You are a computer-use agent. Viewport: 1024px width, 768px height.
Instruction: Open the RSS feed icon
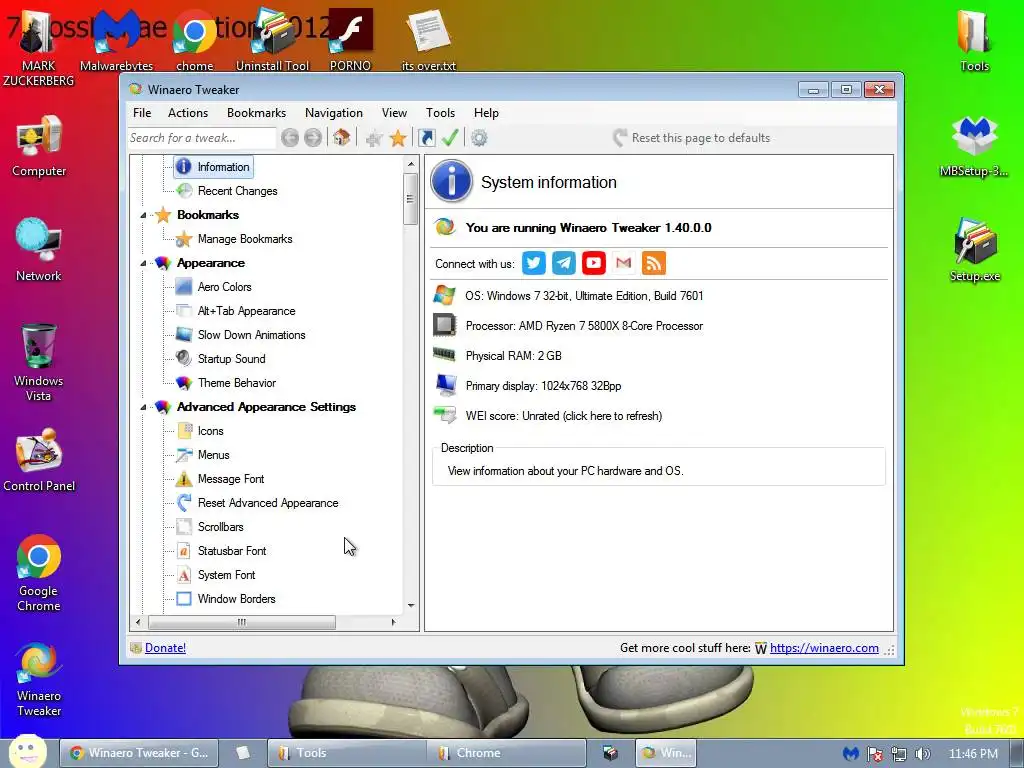(x=654, y=263)
